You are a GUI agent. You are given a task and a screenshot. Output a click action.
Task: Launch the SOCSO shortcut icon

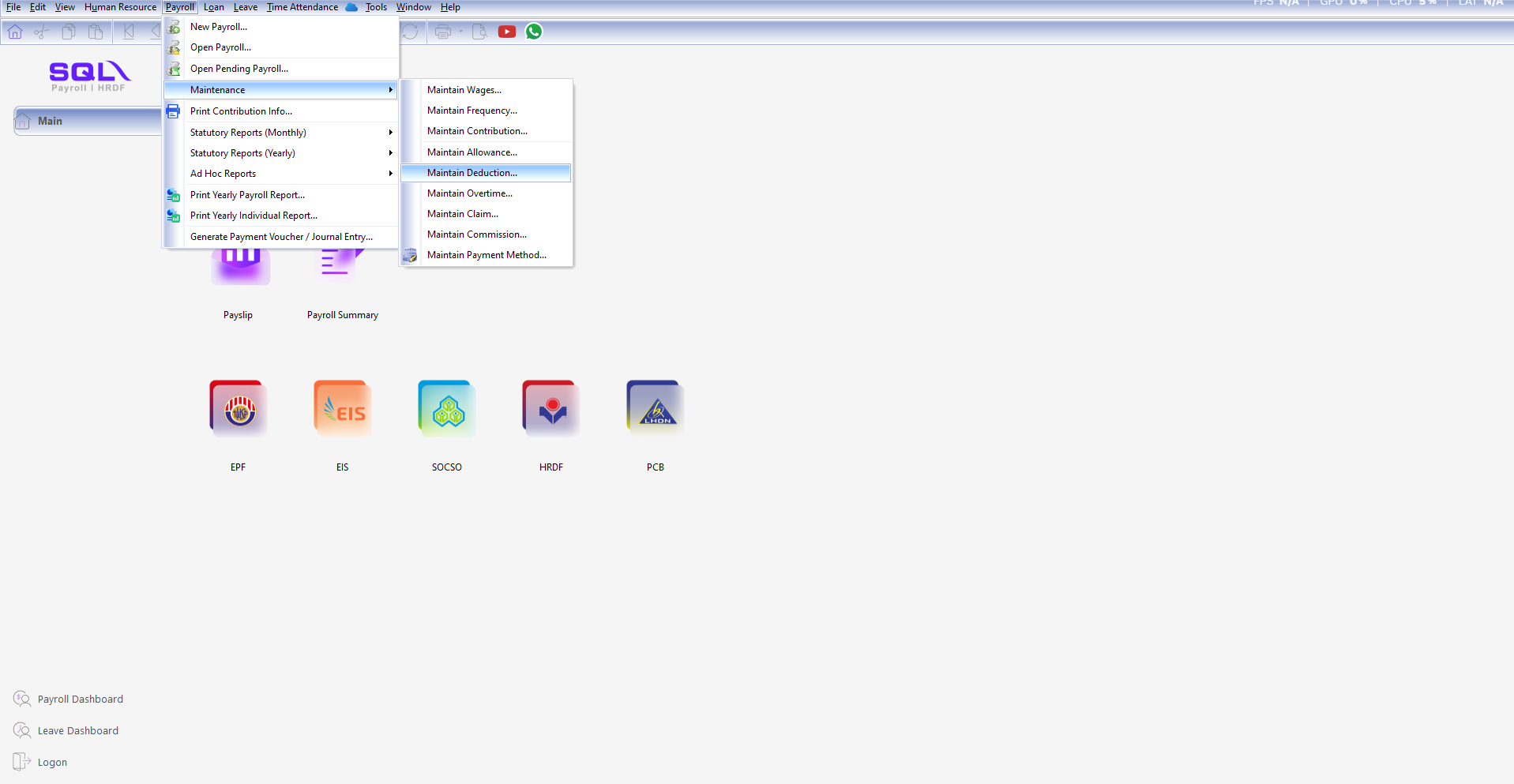click(447, 409)
